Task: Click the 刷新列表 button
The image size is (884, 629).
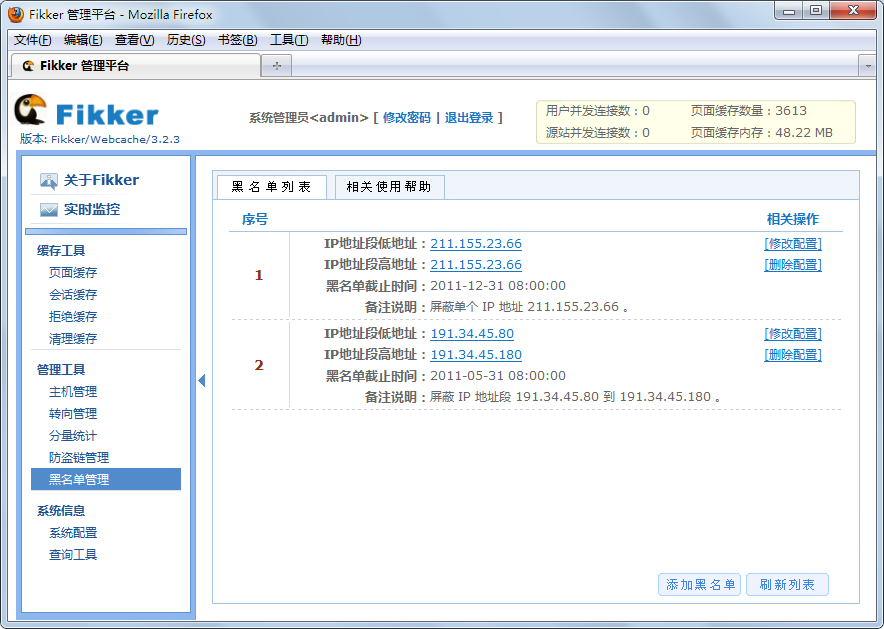Action: click(787, 584)
